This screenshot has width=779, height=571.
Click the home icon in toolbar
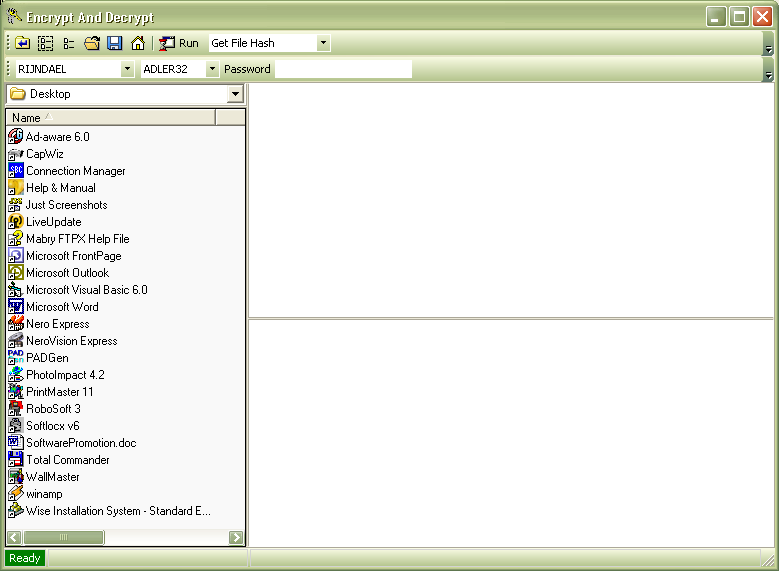click(x=138, y=43)
